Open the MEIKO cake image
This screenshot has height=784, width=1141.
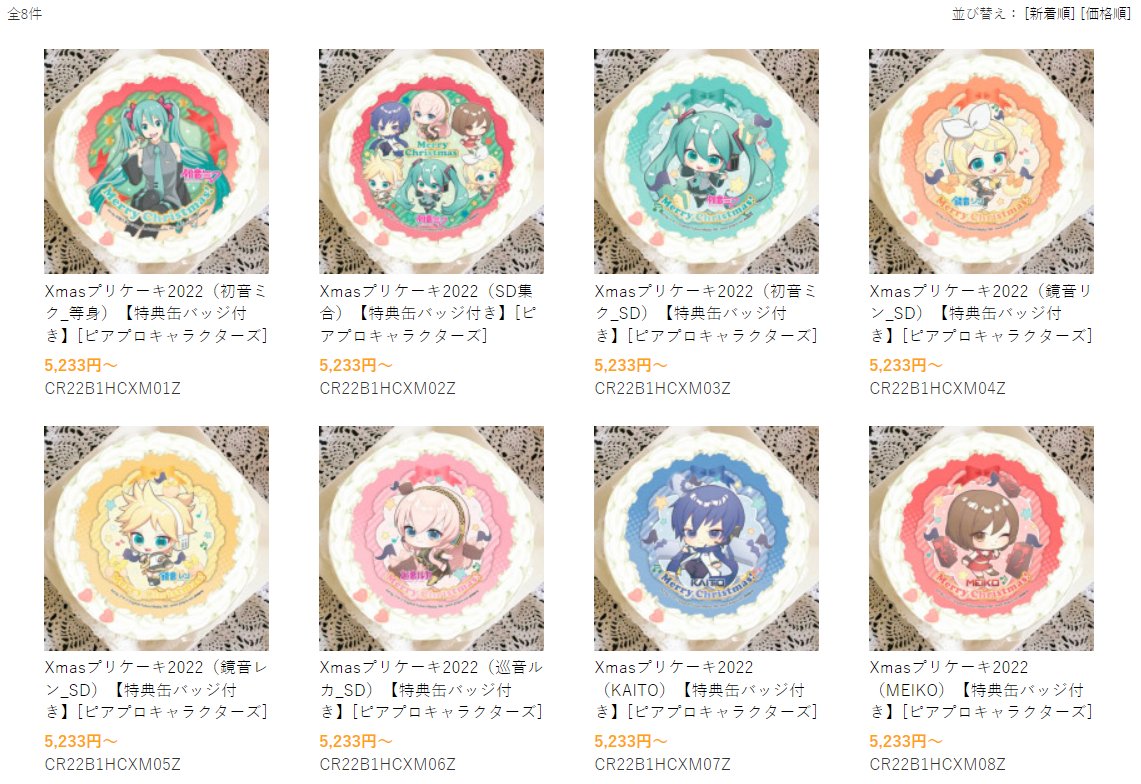(982, 539)
